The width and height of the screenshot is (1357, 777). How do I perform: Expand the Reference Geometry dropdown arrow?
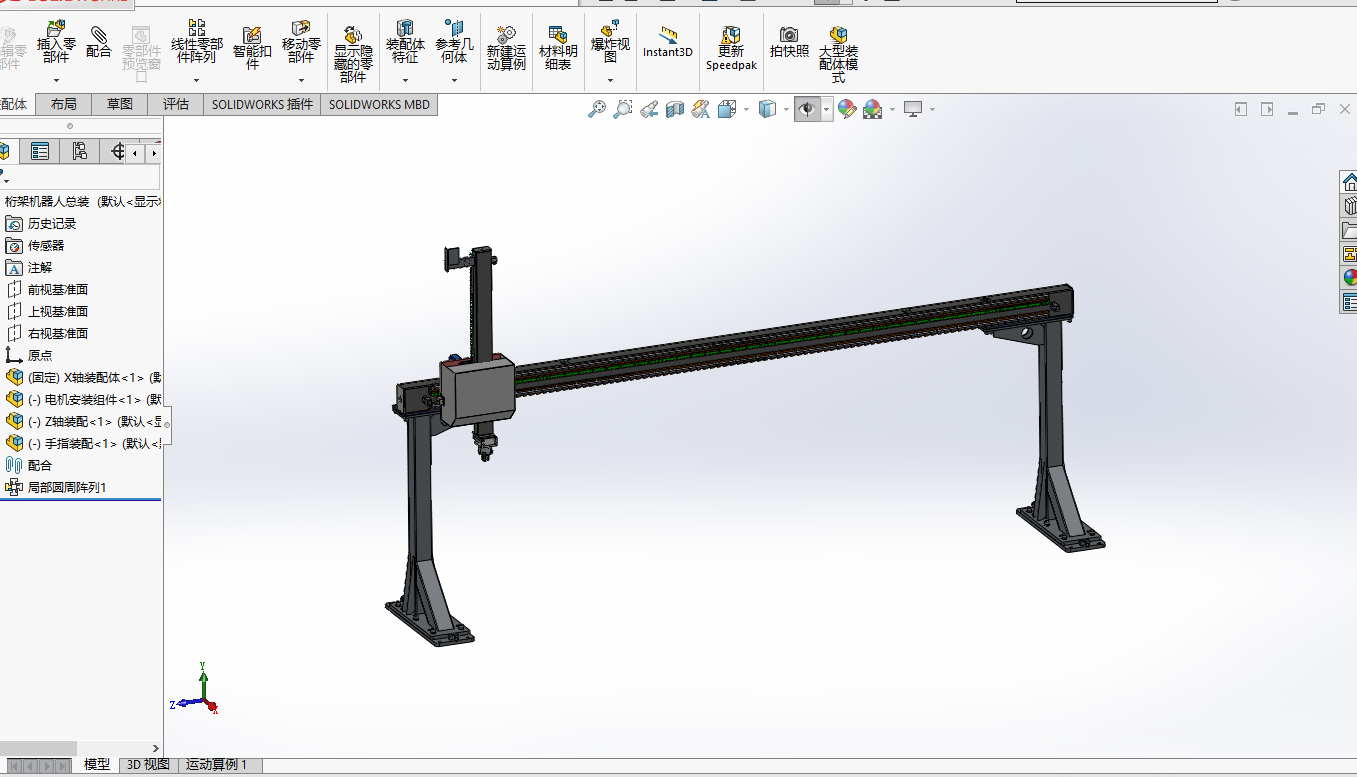pyautogui.click(x=454, y=80)
